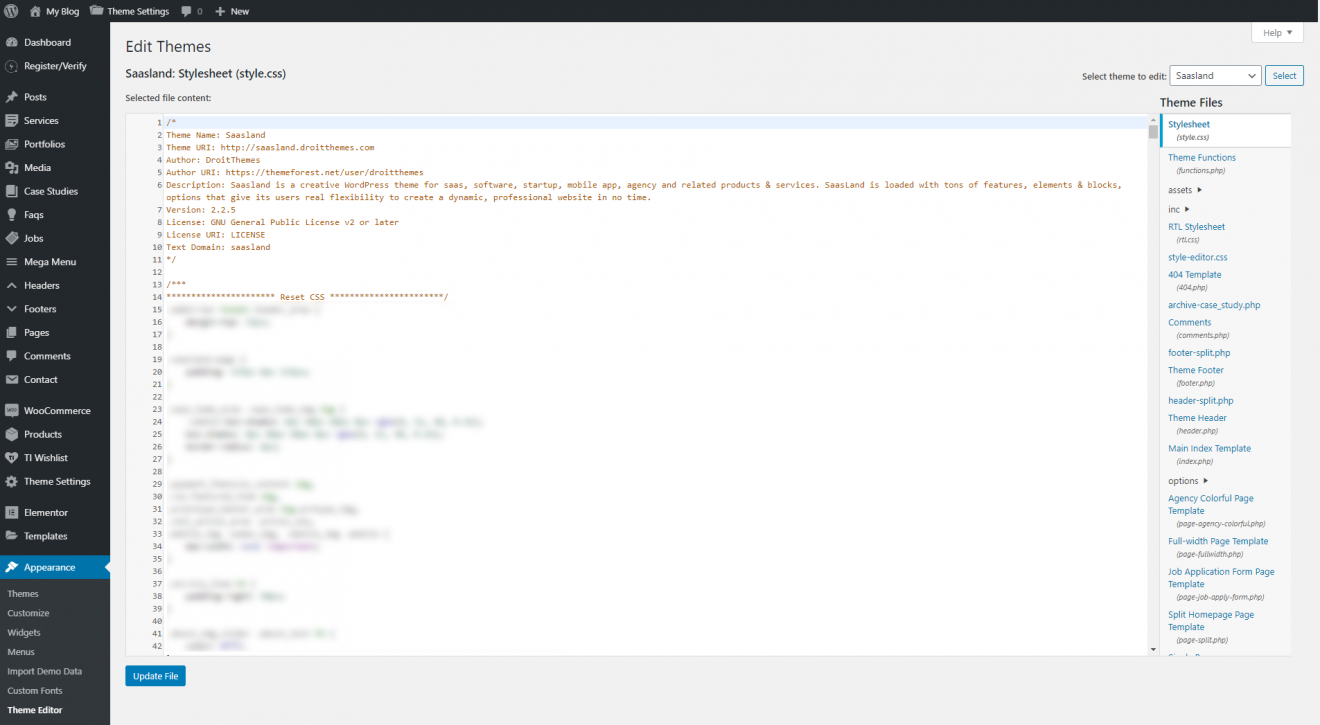This screenshot has width=1320, height=725.
Task: Open the Help tab dropdown
Action: coord(1277,33)
